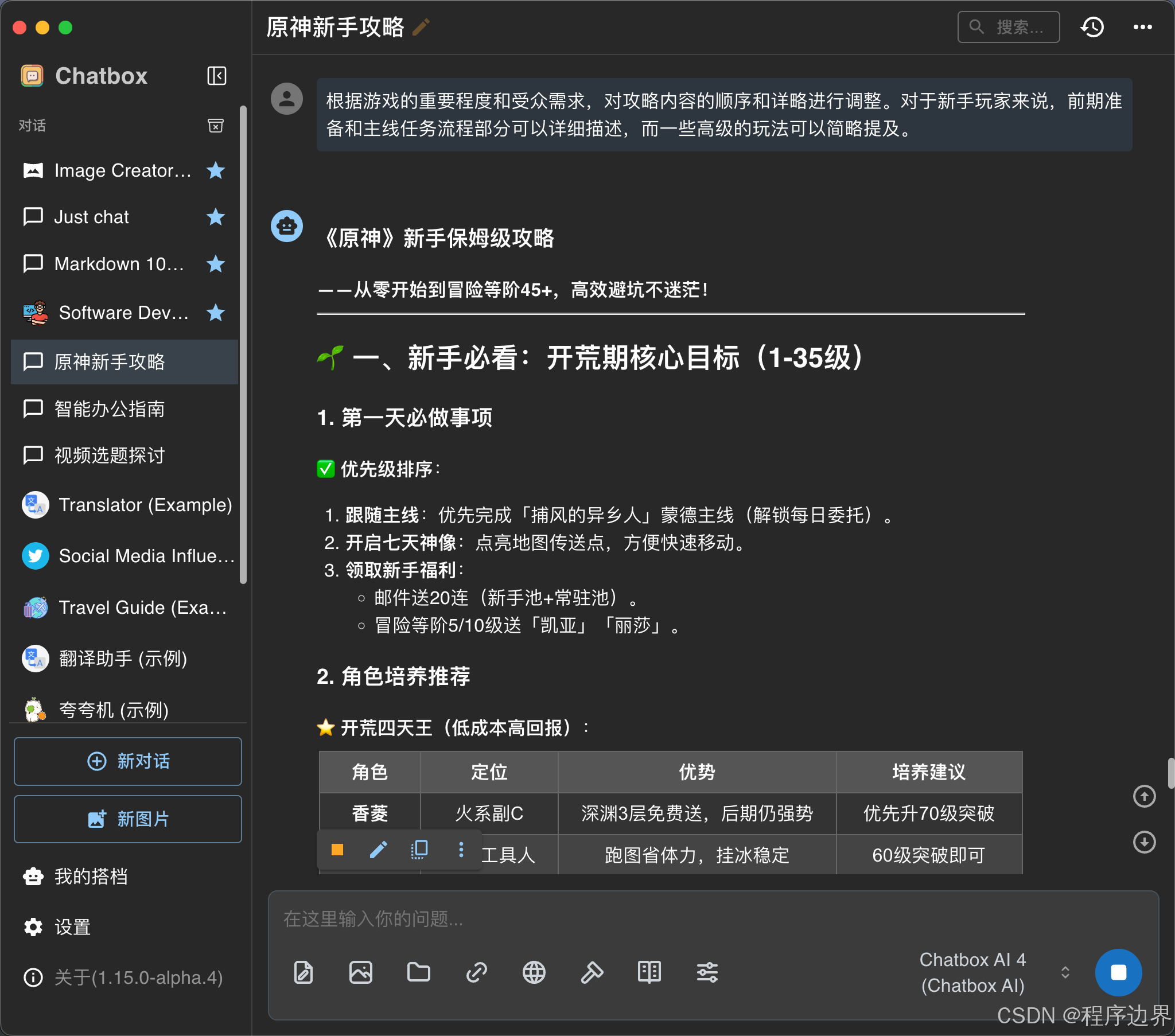This screenshot has height=1036, width=1175.
Task: Edit the conversation title with pencil icon
Action: point(421,27)
